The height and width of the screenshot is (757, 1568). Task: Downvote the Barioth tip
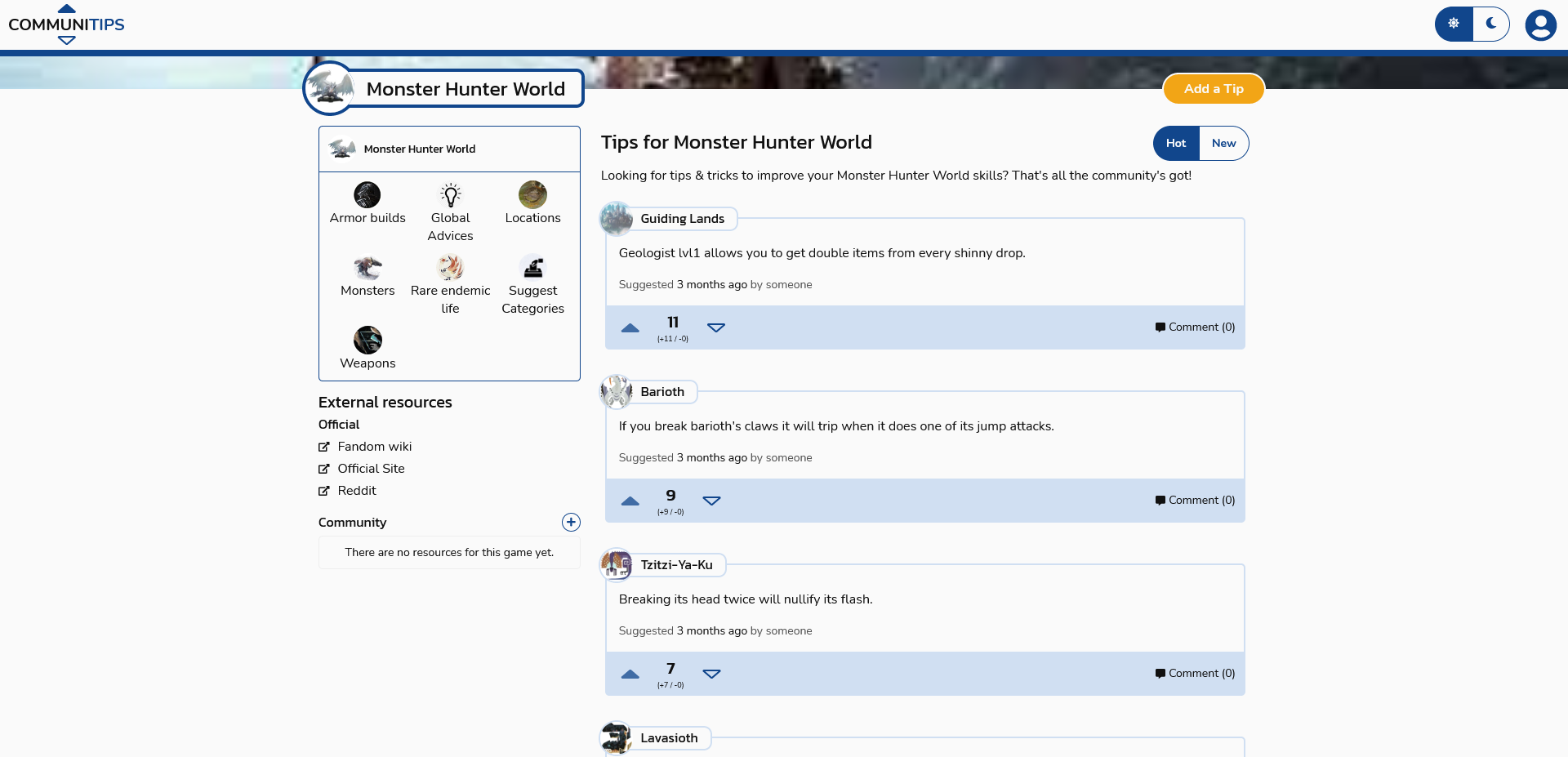point(712,501)
